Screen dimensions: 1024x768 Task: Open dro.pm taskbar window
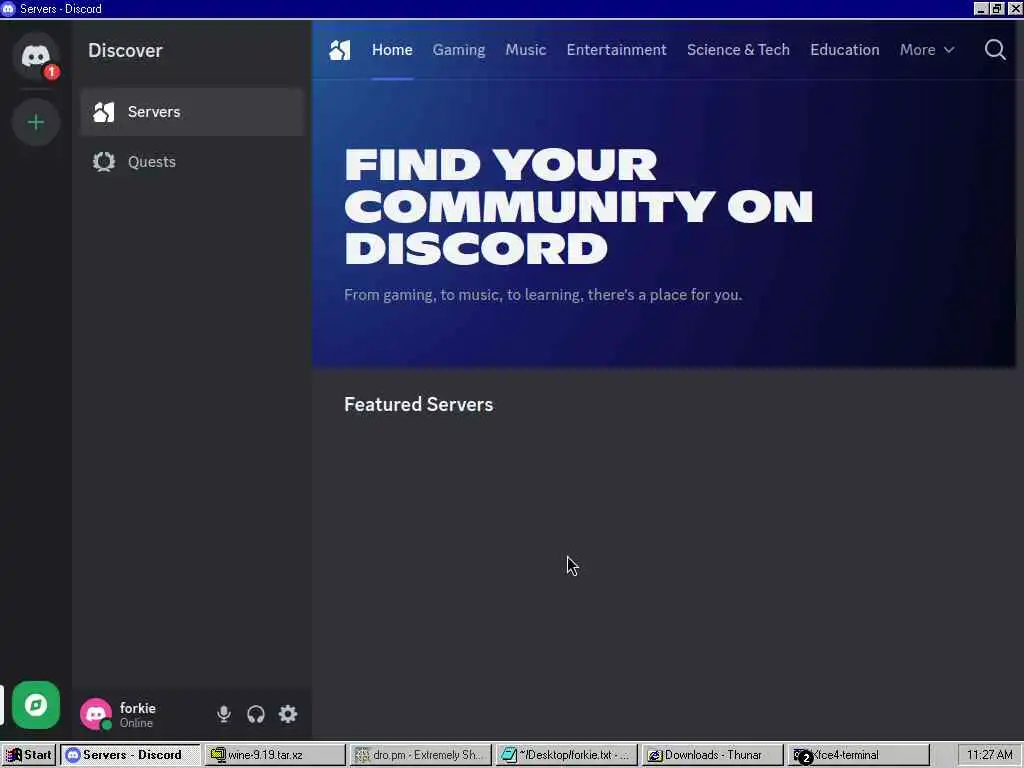point(420,755)
